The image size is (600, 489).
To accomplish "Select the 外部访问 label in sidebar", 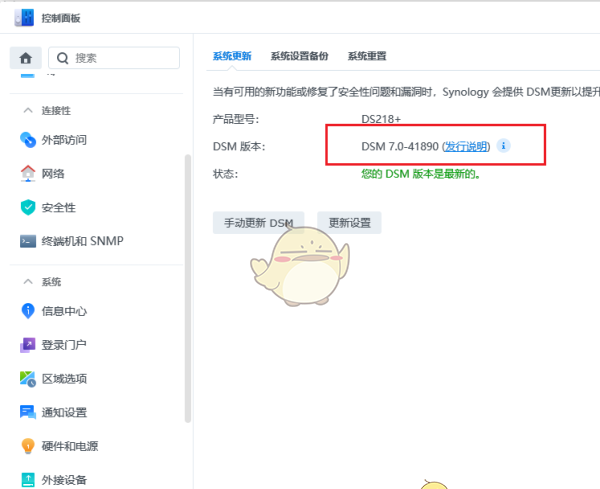I will tap(64, 140).
